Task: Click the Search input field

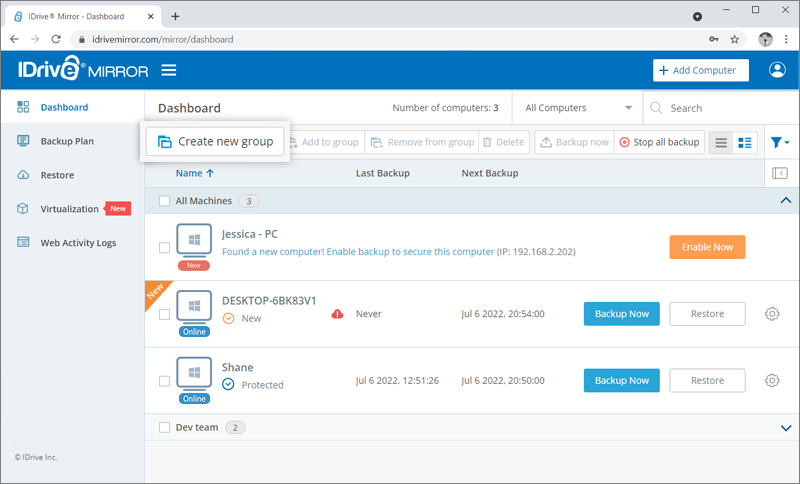Action: [x=720, y=108]
